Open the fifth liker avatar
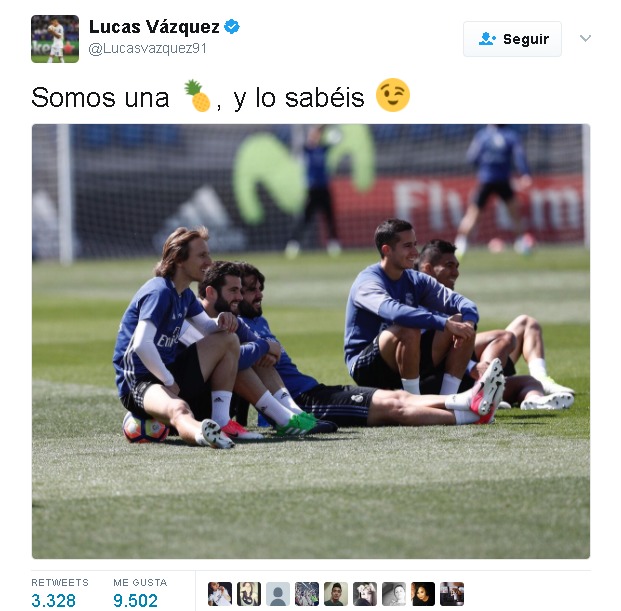621x611 pixels. (336, 594)
